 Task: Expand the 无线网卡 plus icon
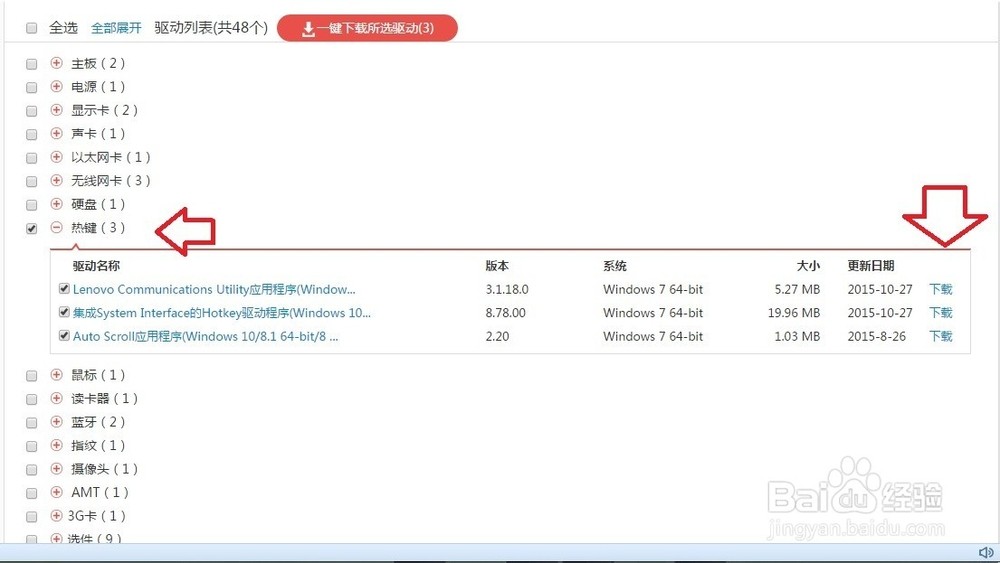coord(57,181)
